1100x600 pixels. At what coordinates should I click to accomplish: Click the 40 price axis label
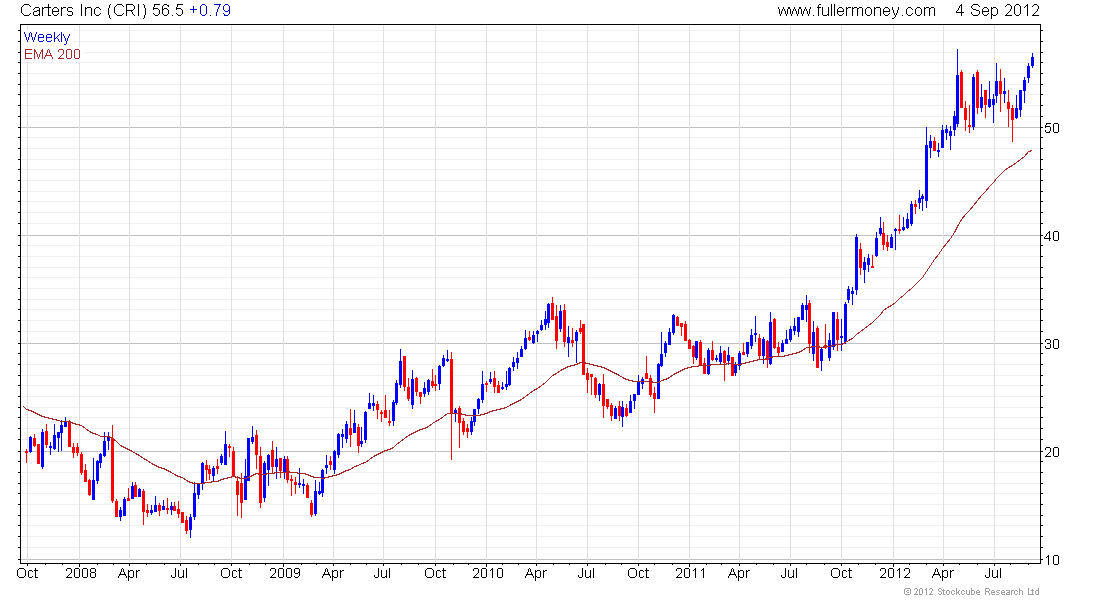[x=1052, y=236]
